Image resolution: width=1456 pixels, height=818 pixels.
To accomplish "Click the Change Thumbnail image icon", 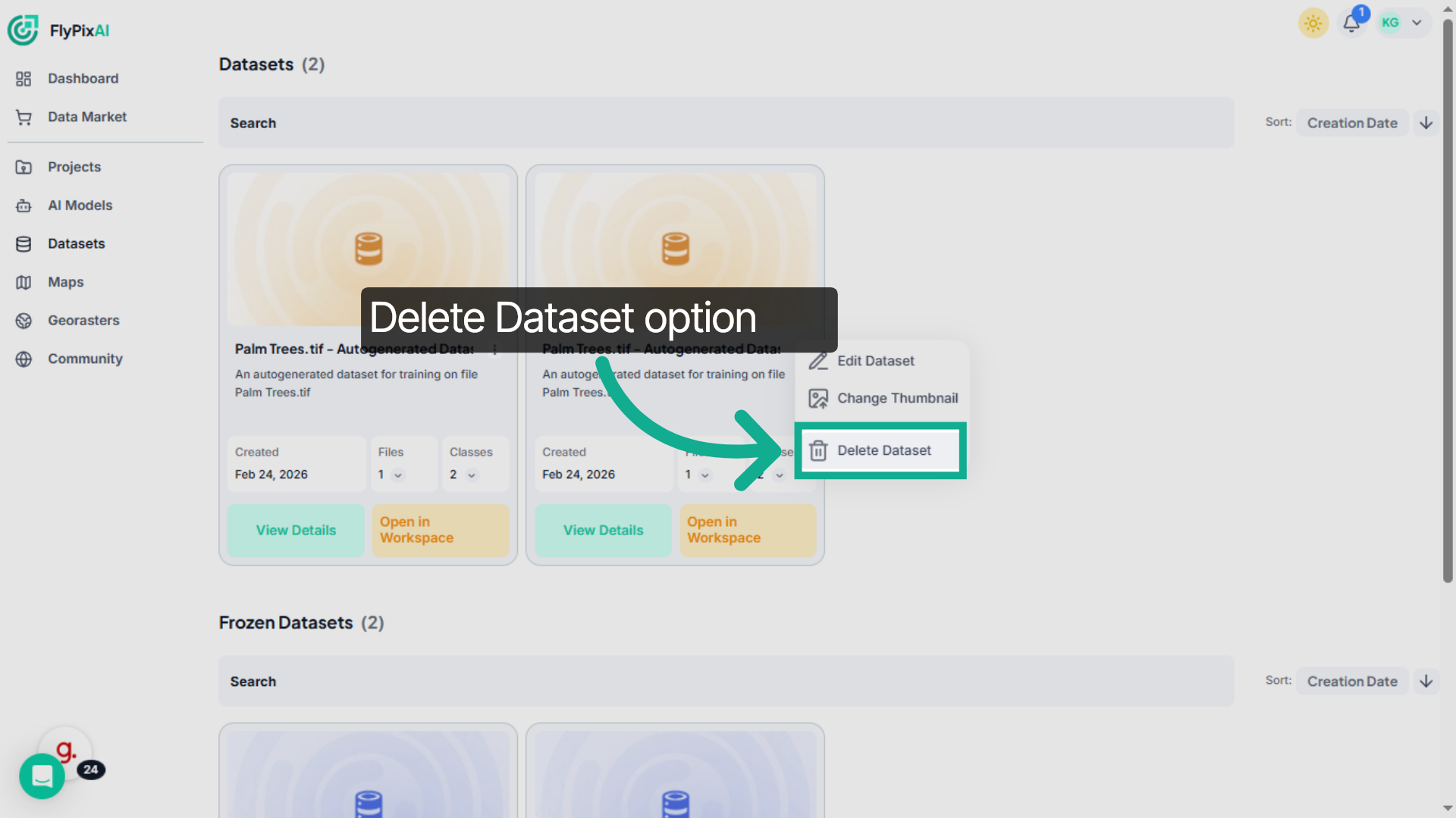I will point(818,399).
